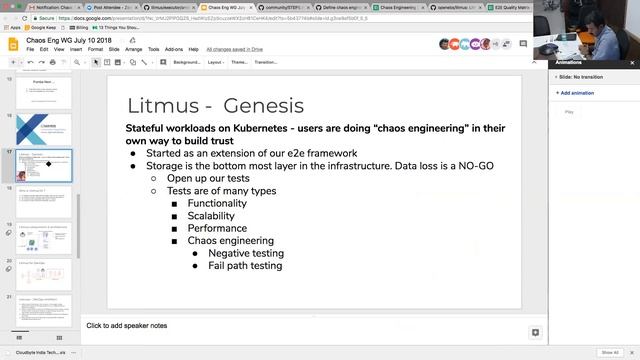The height and width of the screenshot is (360, 640).
Task: Click Show All in the downloads bar
Action: pos(610,353)
